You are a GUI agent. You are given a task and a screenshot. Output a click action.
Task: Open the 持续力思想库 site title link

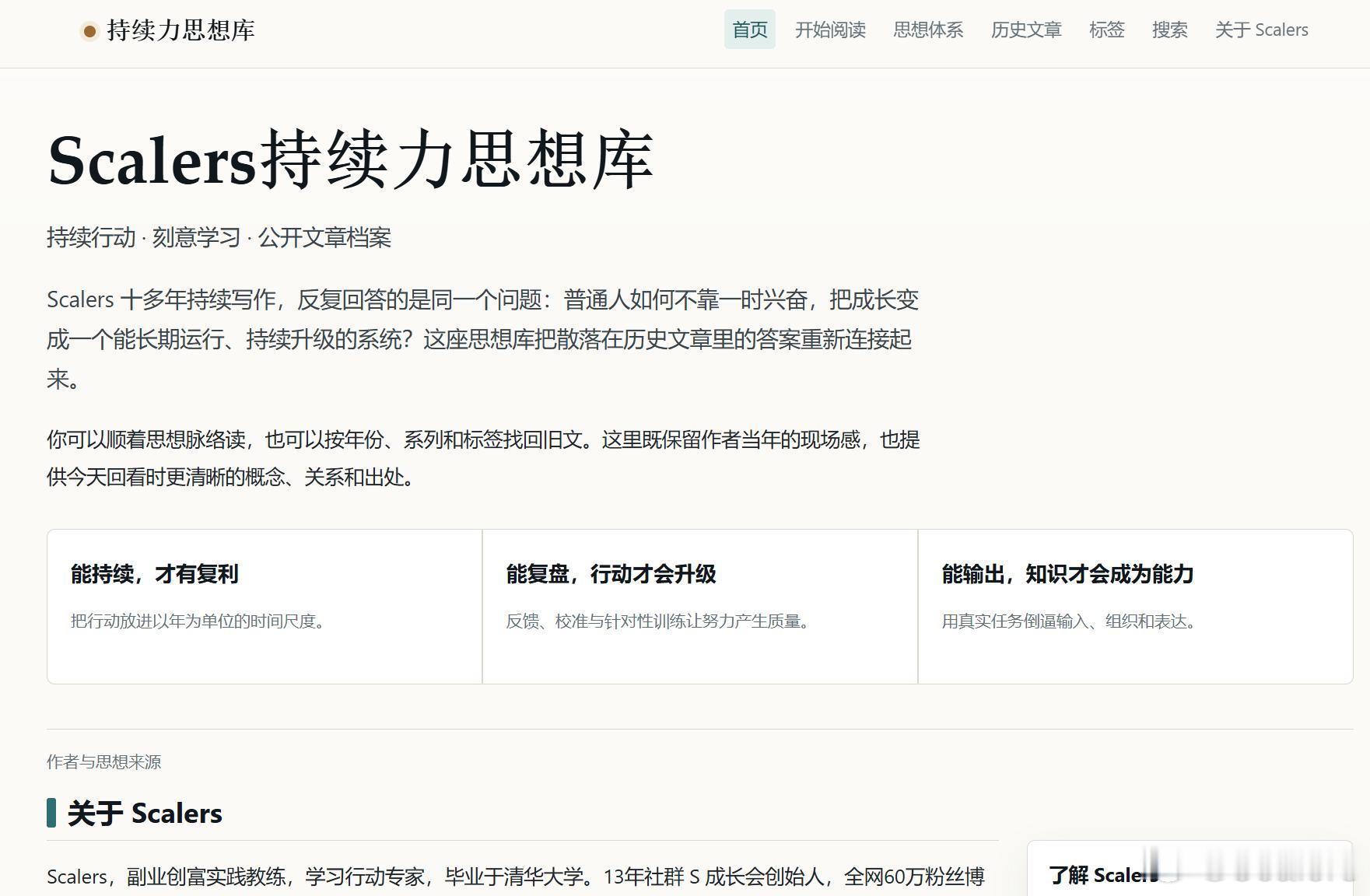click(180, 30)
